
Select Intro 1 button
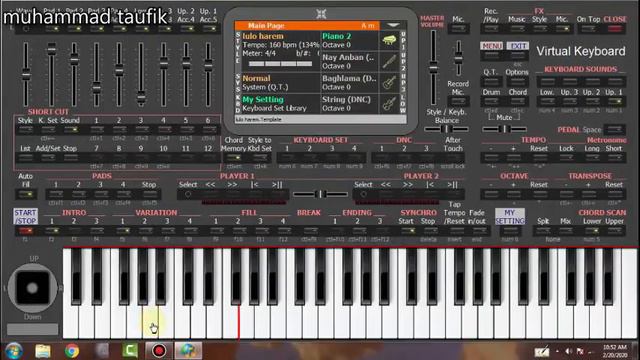52,231
